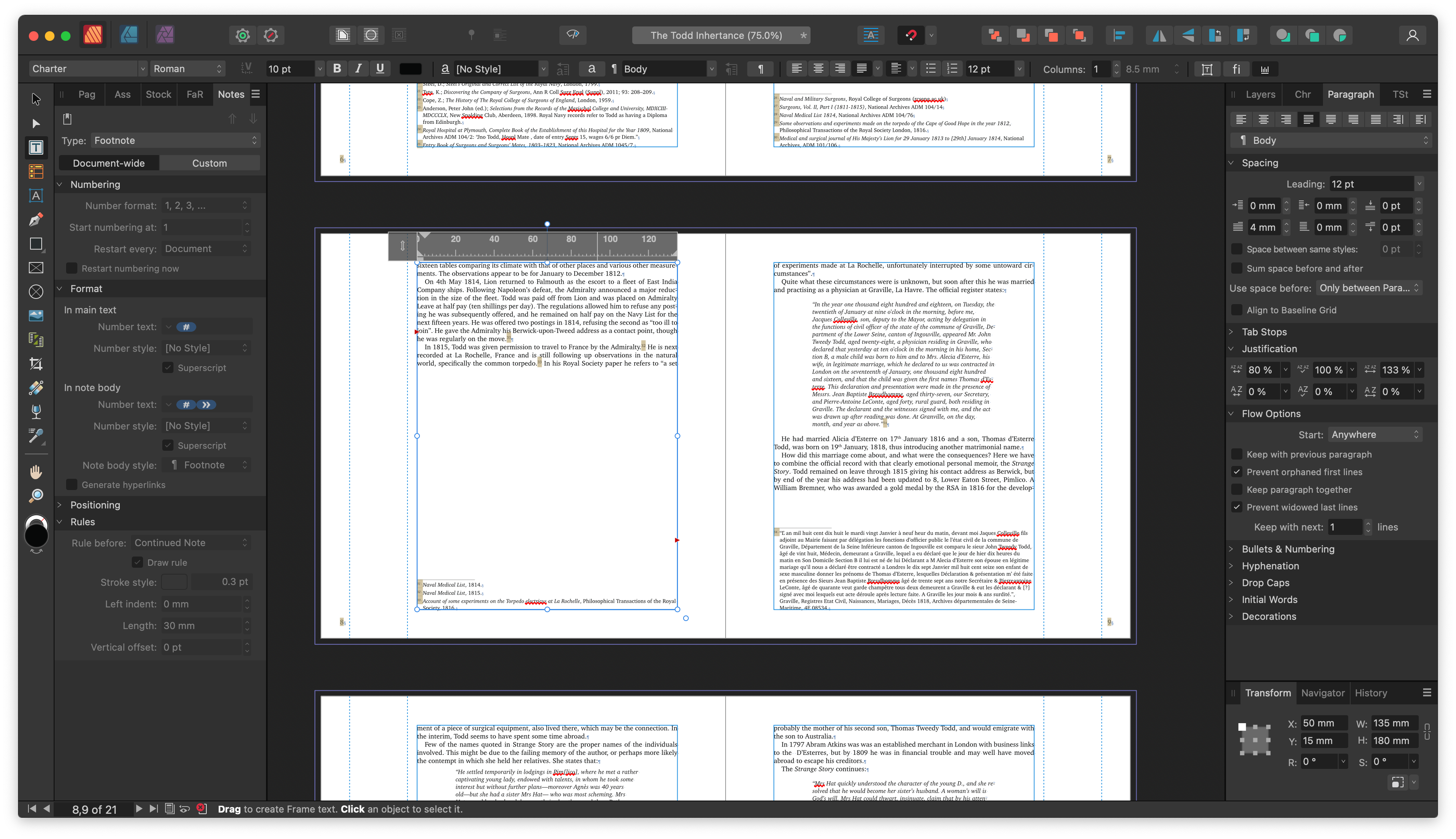Open the Pag pages tab
Screen dimensions: 1456x839
pyautogui.click(x=87, y=95)
